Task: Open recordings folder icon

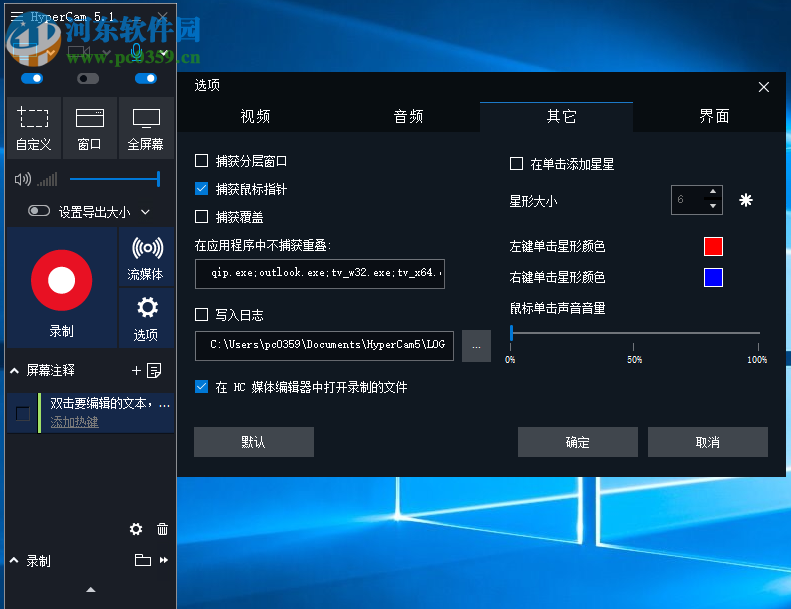Action: point(143,560)
